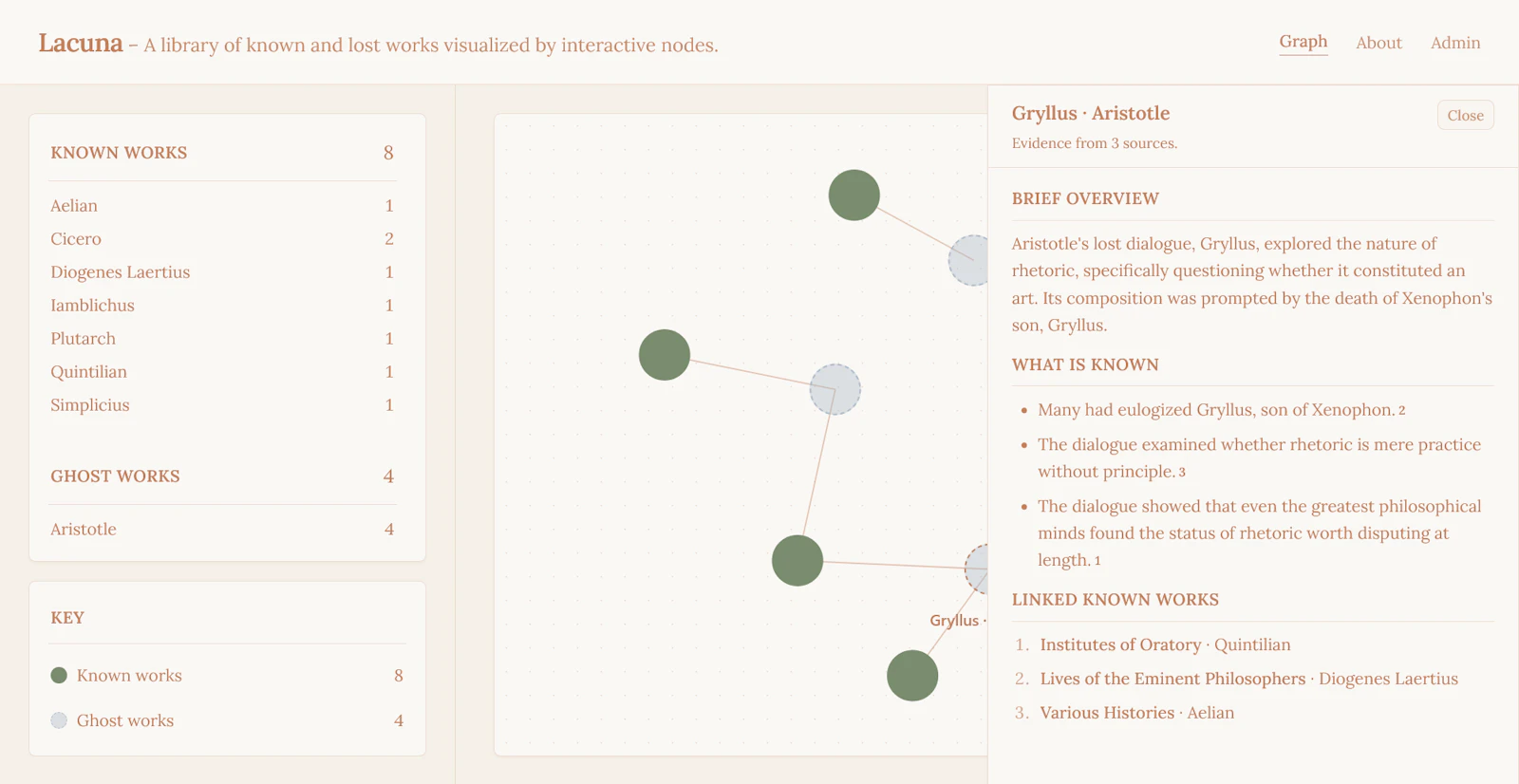Select the green node in the lower middle graph

tap(797, 560)
